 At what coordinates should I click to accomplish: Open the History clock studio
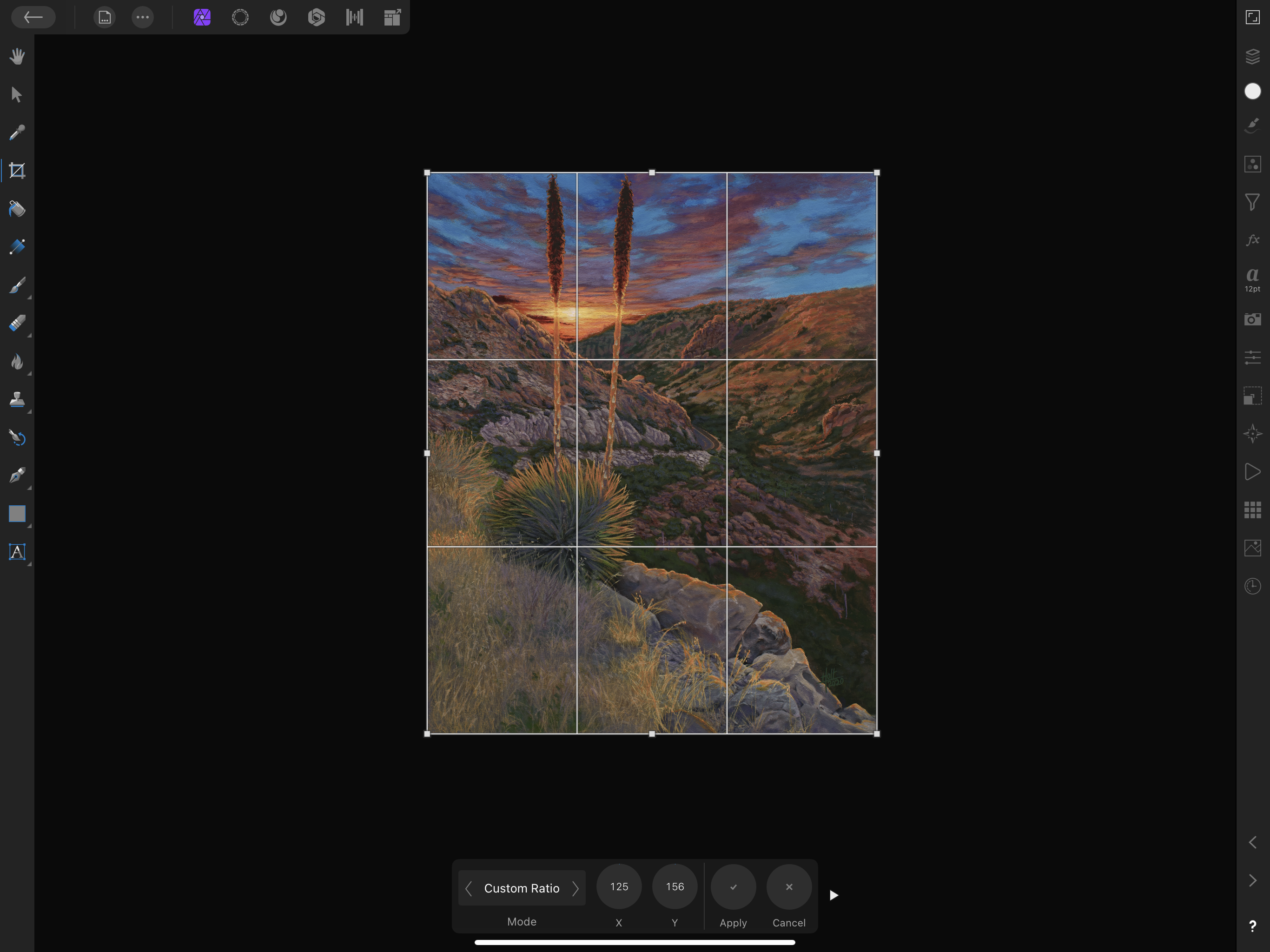pyautogui.click(x=1252, y=586)
